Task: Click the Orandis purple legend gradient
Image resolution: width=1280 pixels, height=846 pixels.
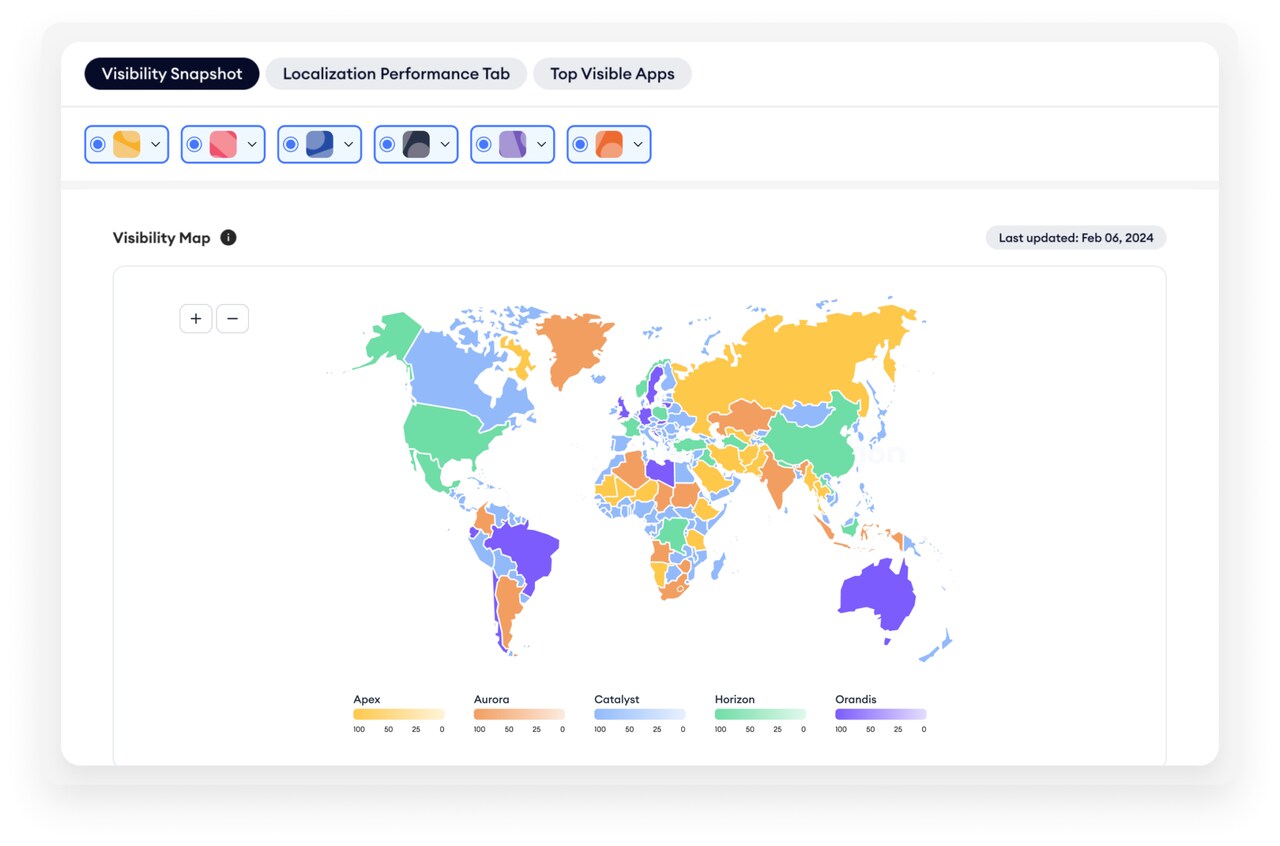Action: [880, 714]
